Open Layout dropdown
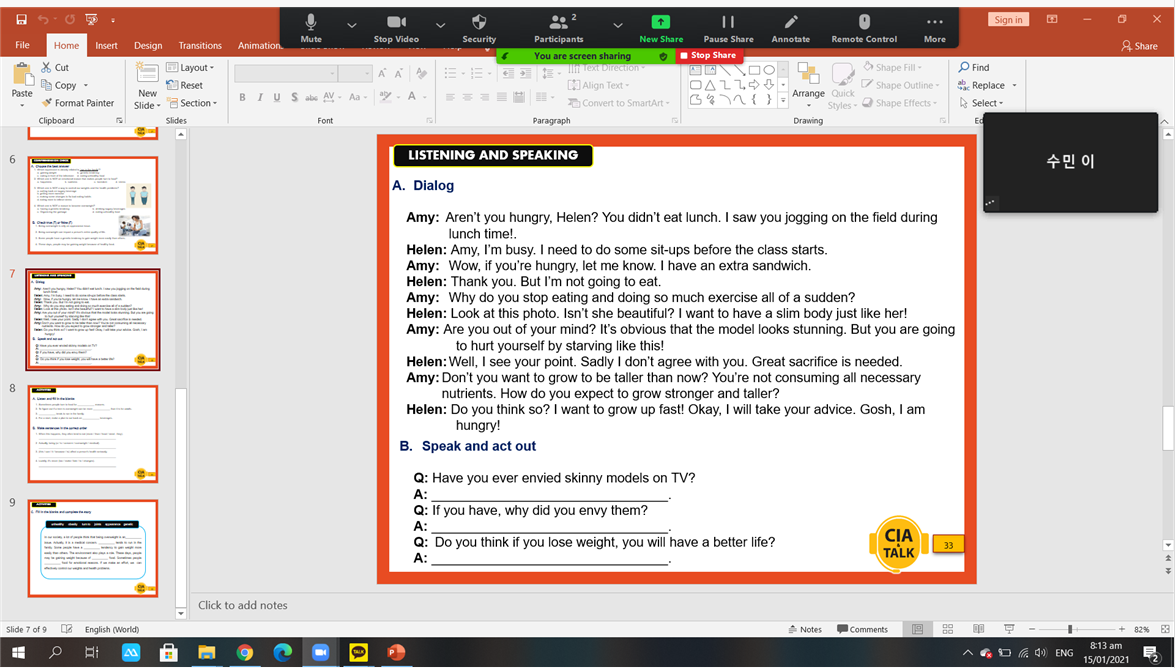 [190, 67]
